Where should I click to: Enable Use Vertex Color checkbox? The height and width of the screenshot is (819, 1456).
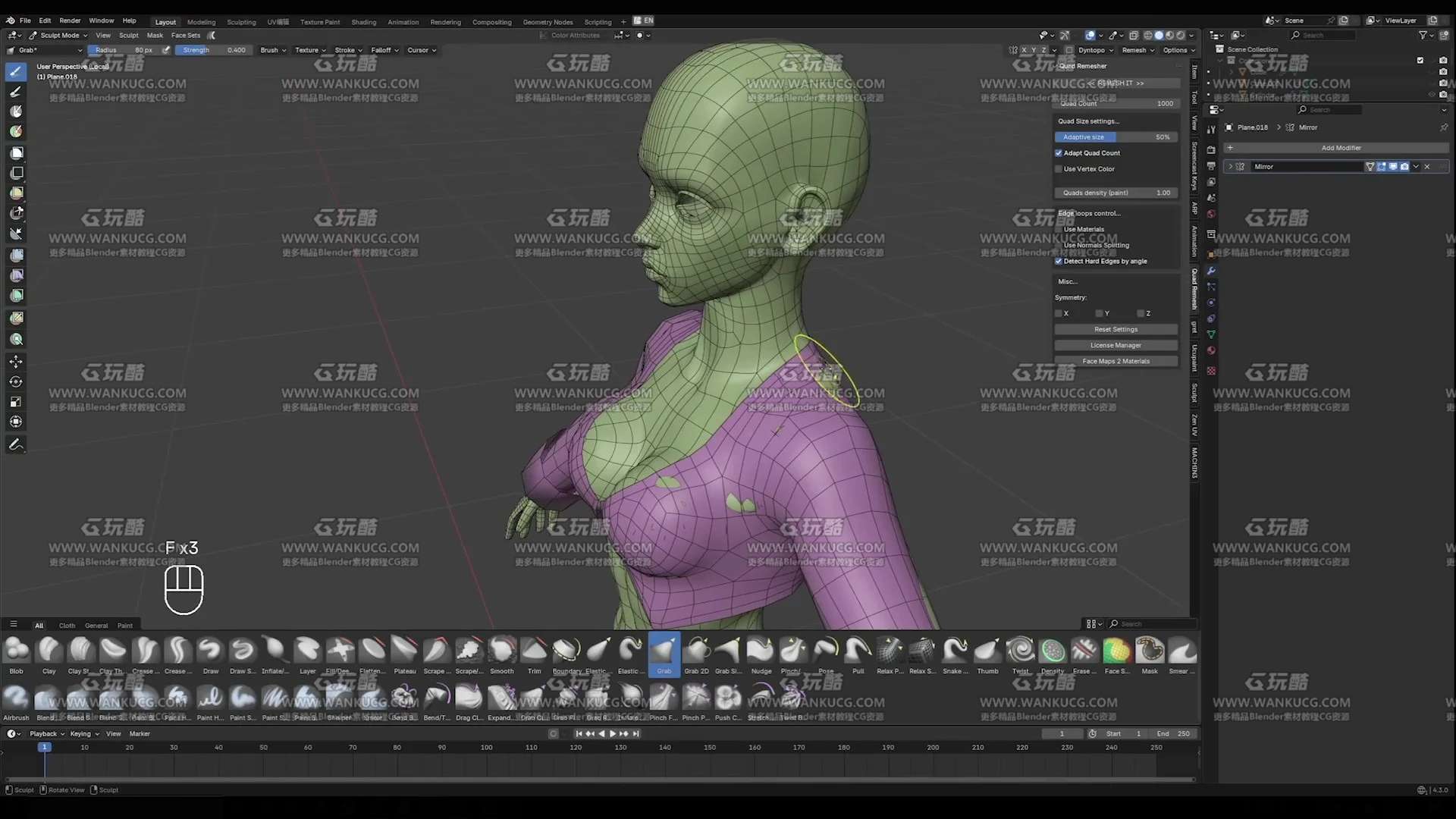[1059, 169]
